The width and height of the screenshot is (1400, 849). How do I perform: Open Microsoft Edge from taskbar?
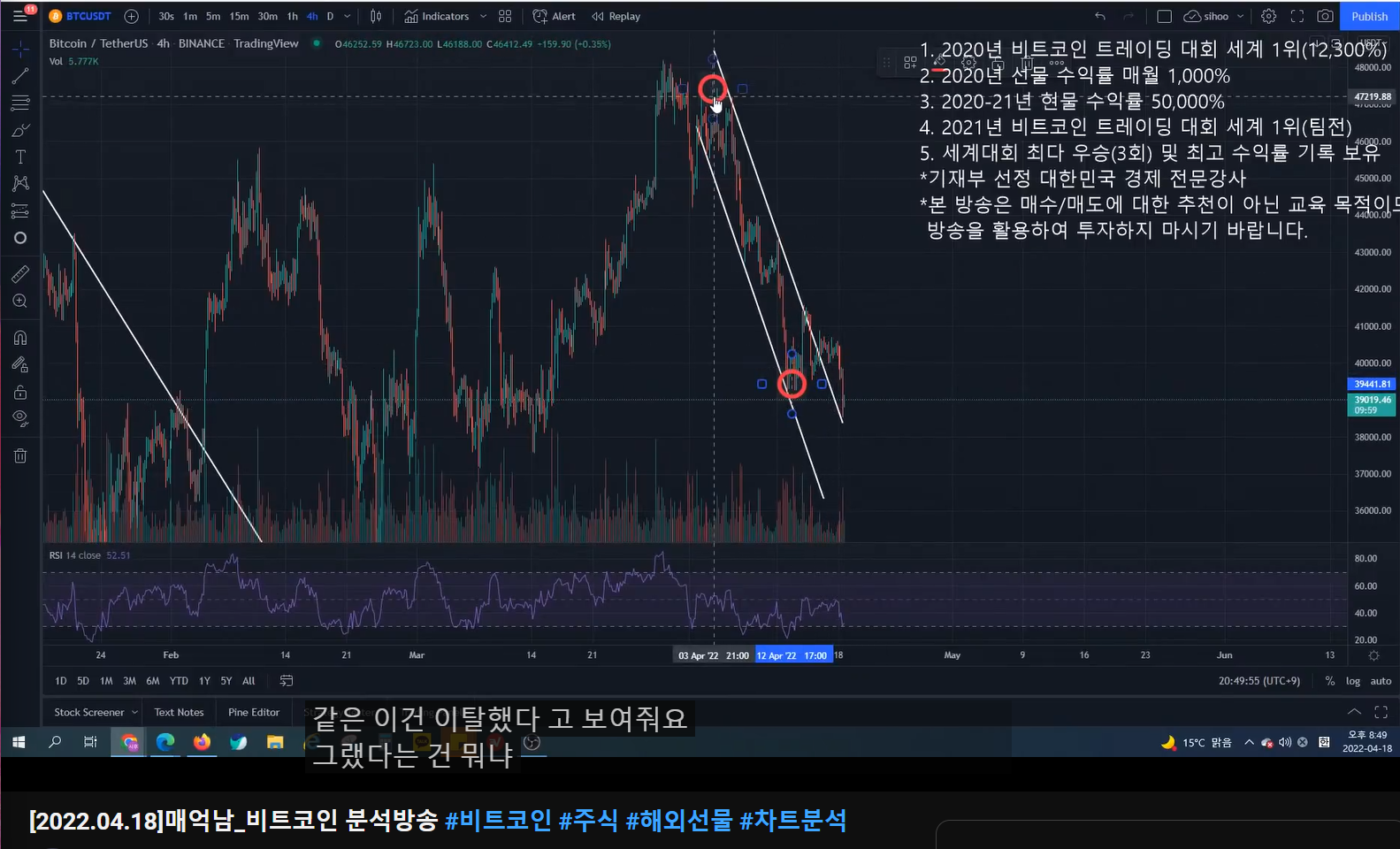pos(165,742)
